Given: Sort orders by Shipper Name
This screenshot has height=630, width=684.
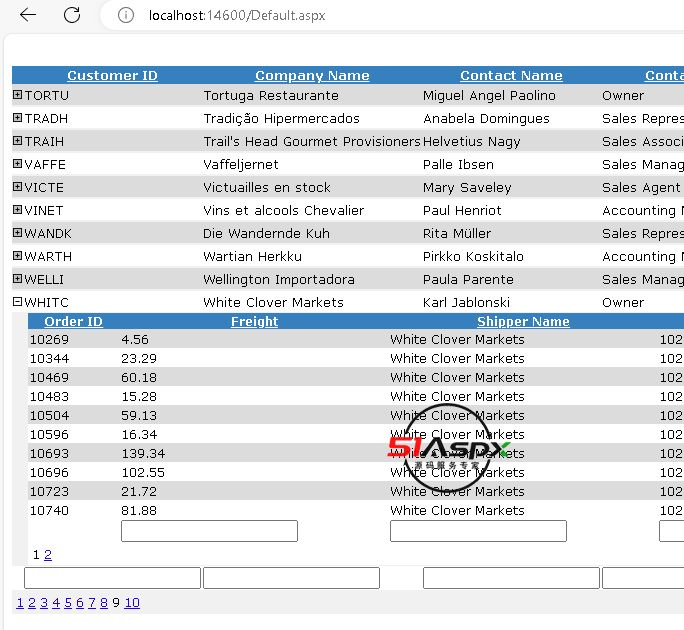Looking at the screenshot, I should tap(523, 322).
